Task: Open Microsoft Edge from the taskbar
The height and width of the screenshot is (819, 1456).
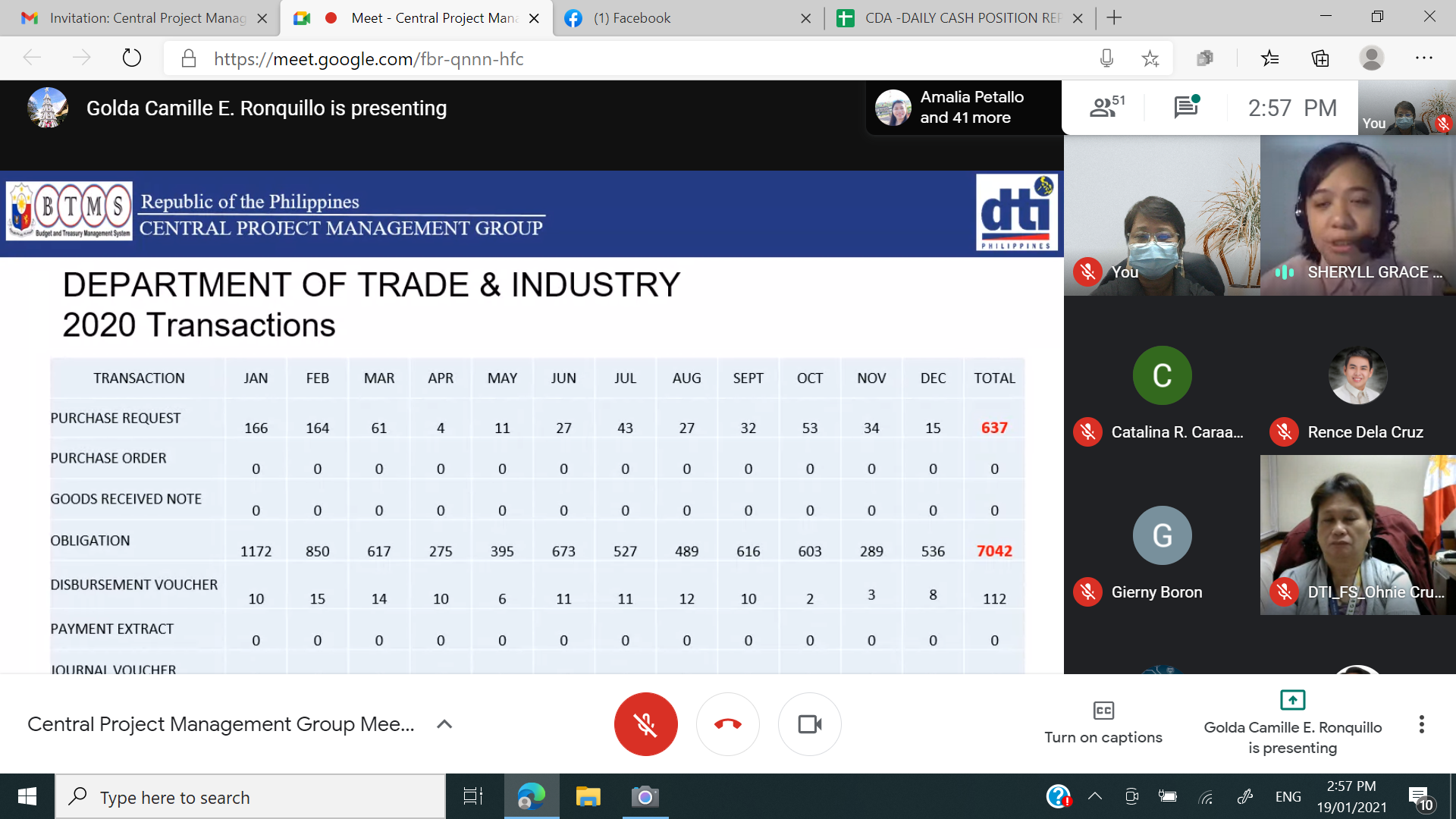Action: coord(532,796)
